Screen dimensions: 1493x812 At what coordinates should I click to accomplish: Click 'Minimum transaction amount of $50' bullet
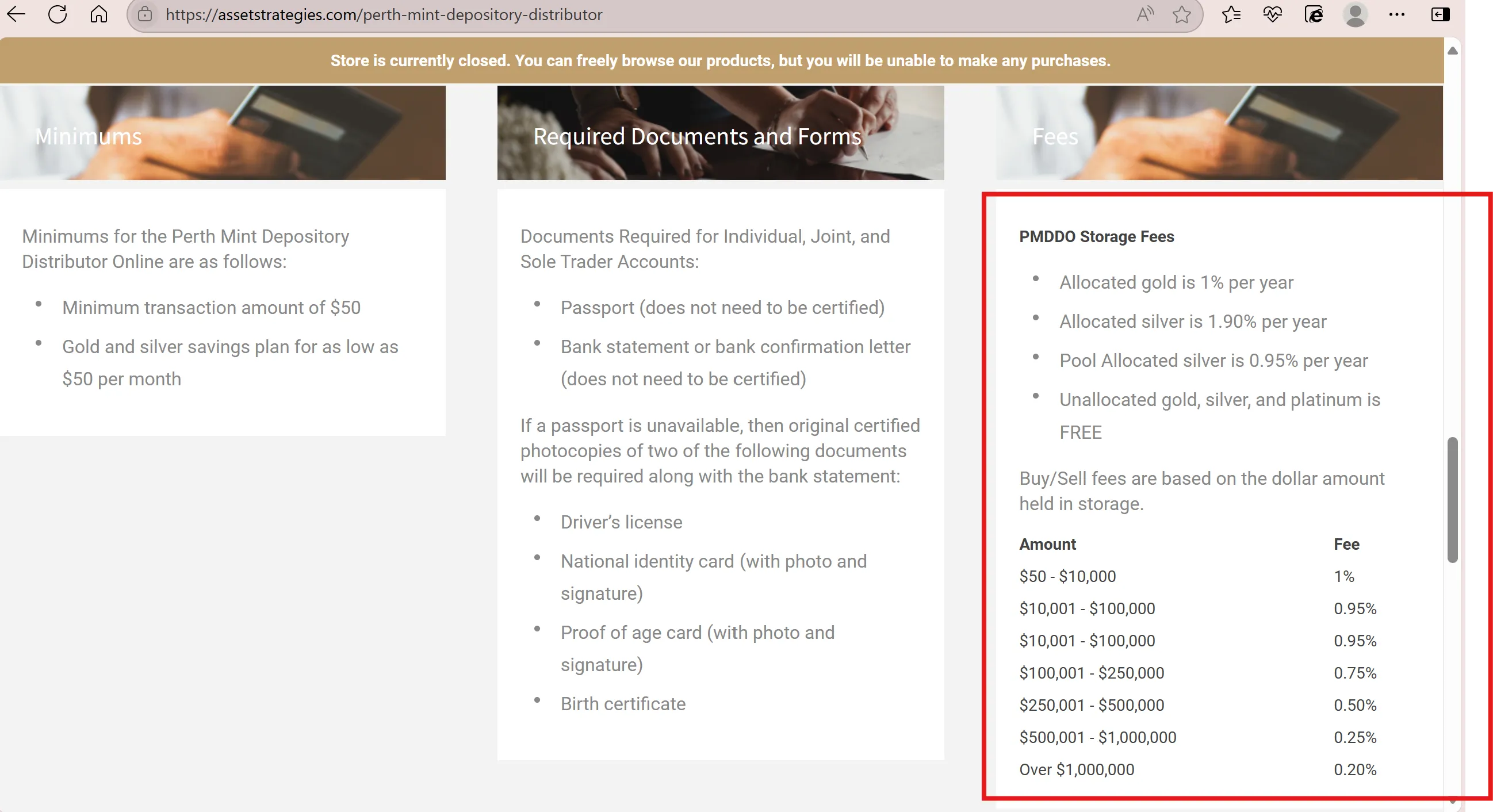coord(211,308)
